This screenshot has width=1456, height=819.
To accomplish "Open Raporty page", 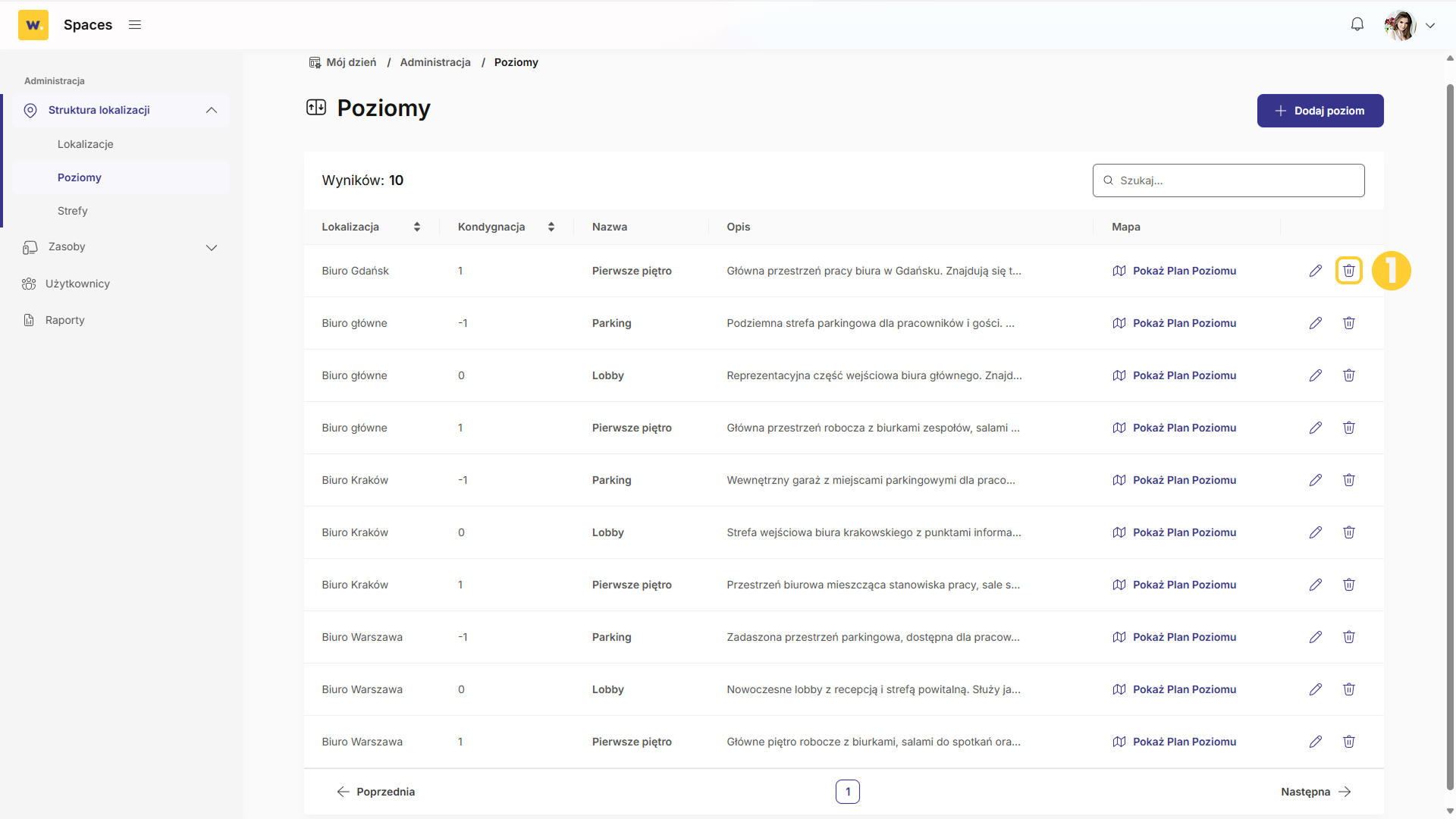I will 64,320.
